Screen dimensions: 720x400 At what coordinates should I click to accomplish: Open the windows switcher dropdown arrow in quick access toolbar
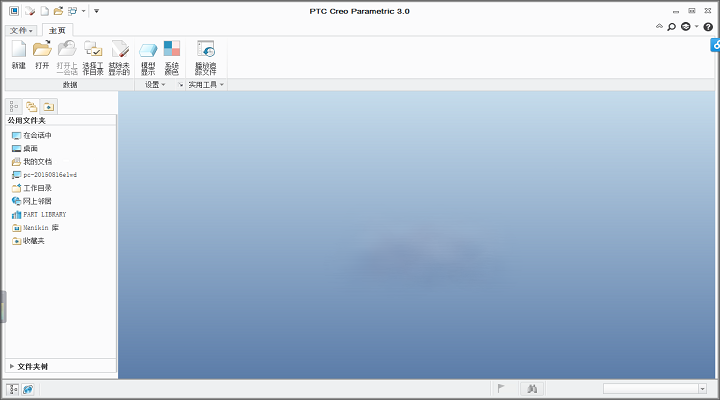(x=84, y=11)
